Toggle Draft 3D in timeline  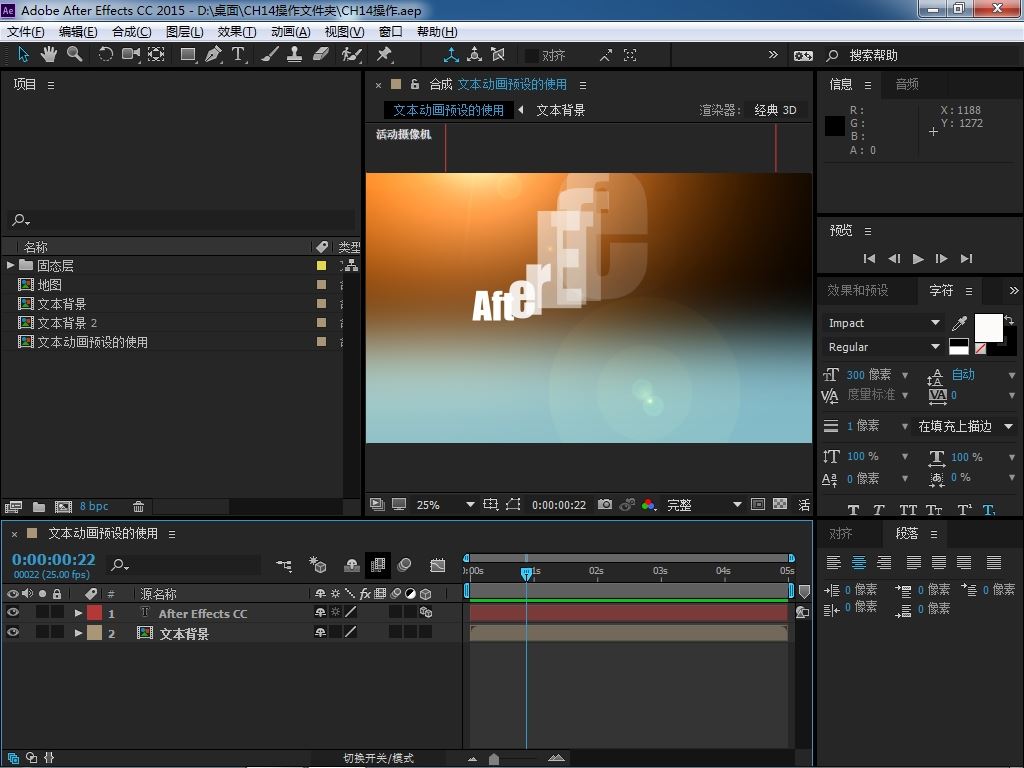pyautogui.click(x=318, y=566)
